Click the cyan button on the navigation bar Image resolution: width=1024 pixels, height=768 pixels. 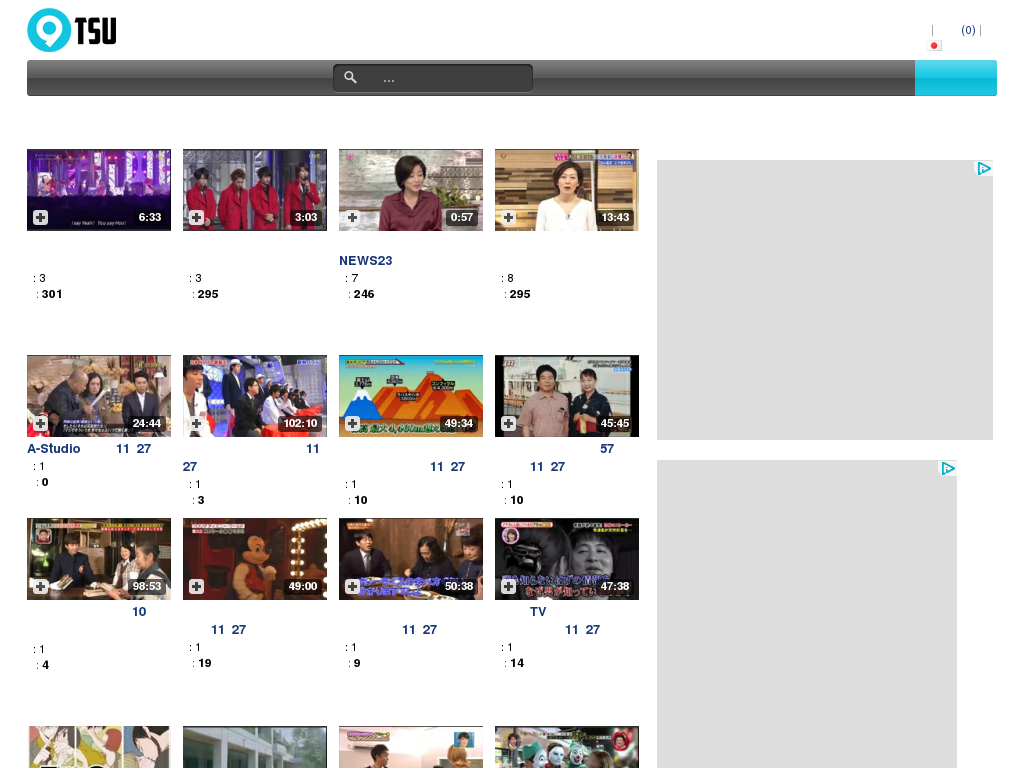pos(955,78)
